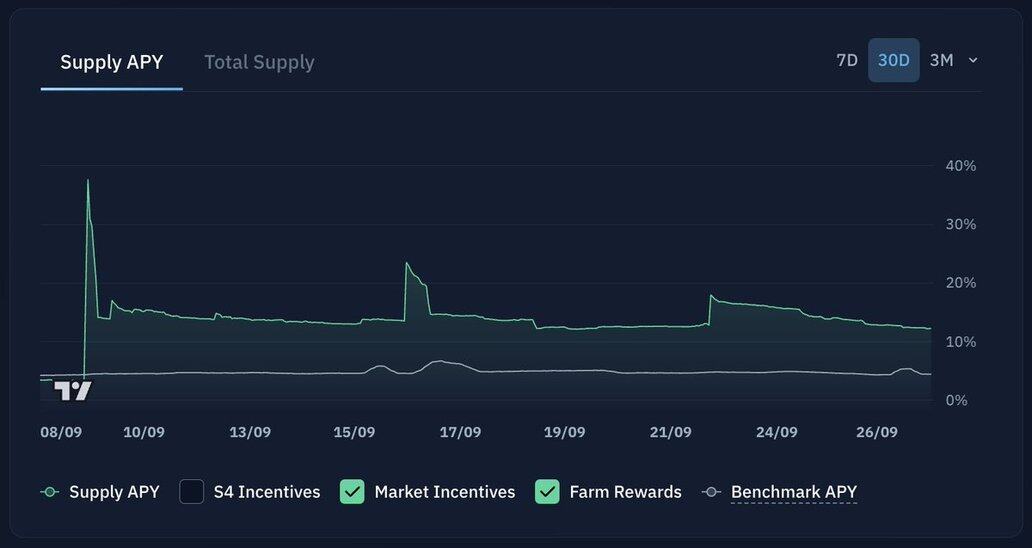Switch to the Total Supply tab
Image resolution: width=1032 pixels, height=548 pixels.
pos(259,62)
